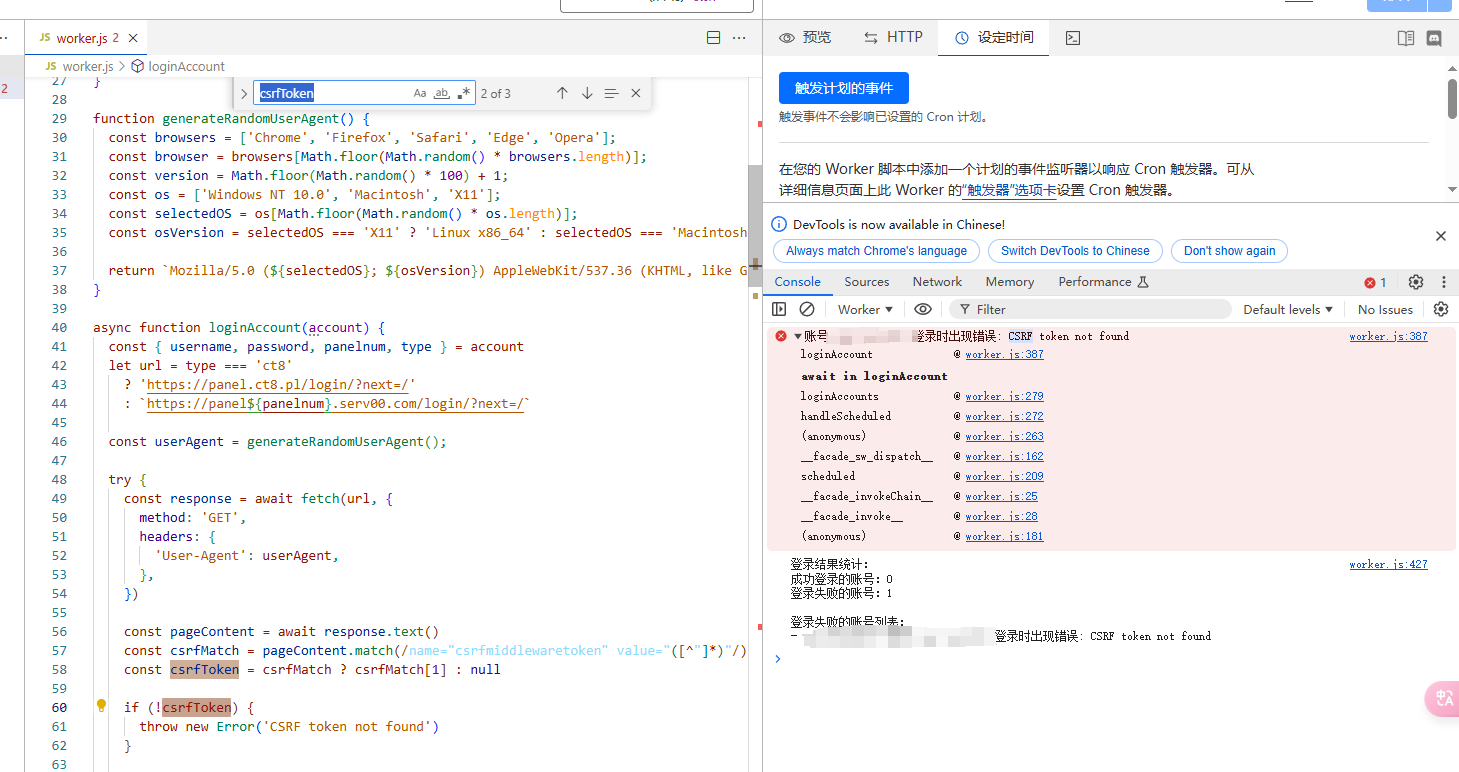Open the Default levels dropdown
The width and height of the screenshot is (1459, 772).
[x=1288, y=309]
